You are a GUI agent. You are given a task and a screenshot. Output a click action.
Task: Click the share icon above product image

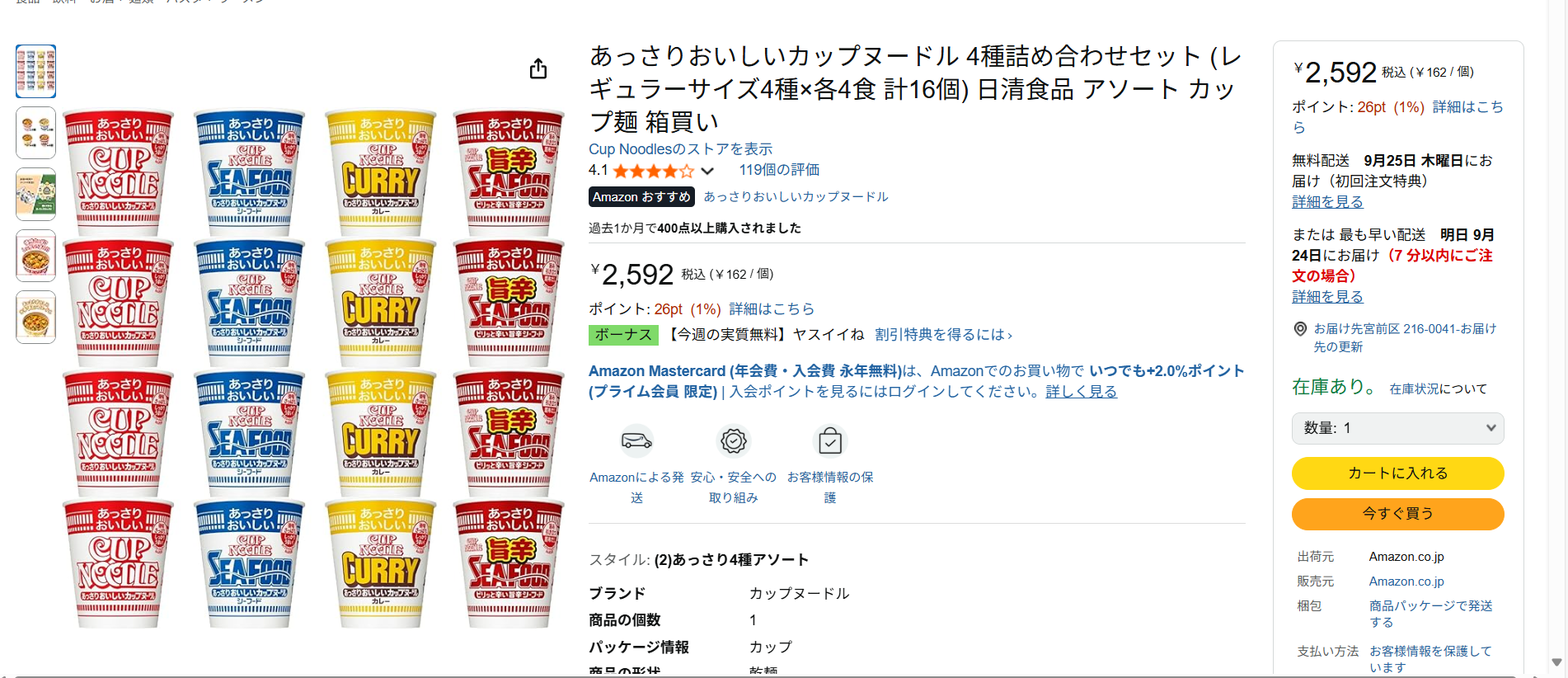tap(538, 68)
